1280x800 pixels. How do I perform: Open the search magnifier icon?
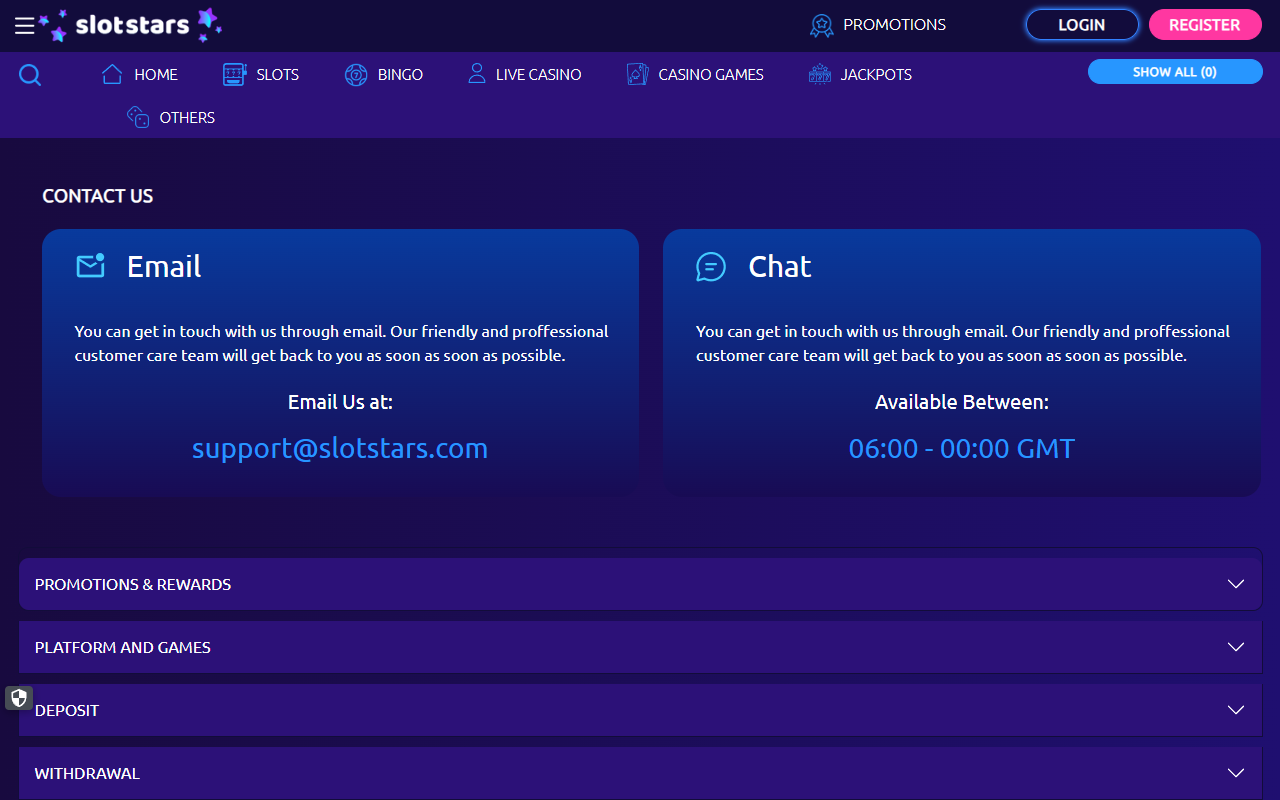point(29,74)
